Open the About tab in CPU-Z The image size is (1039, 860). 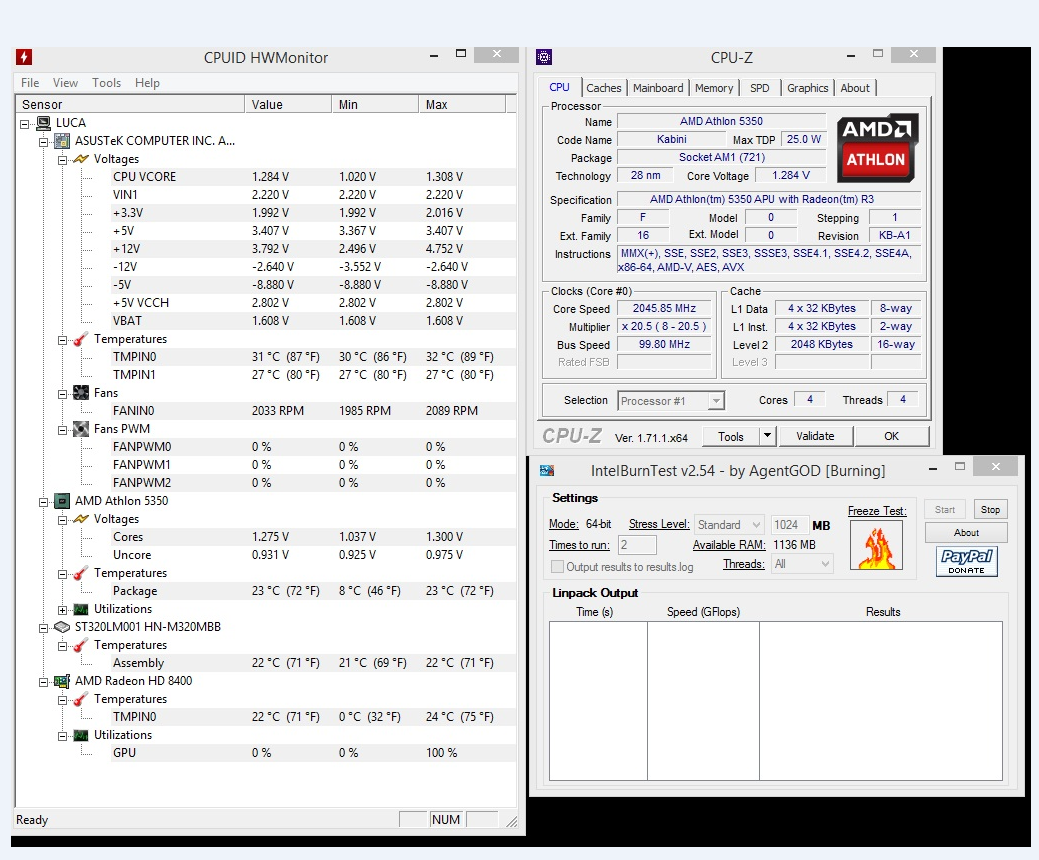tap(855, 88)
